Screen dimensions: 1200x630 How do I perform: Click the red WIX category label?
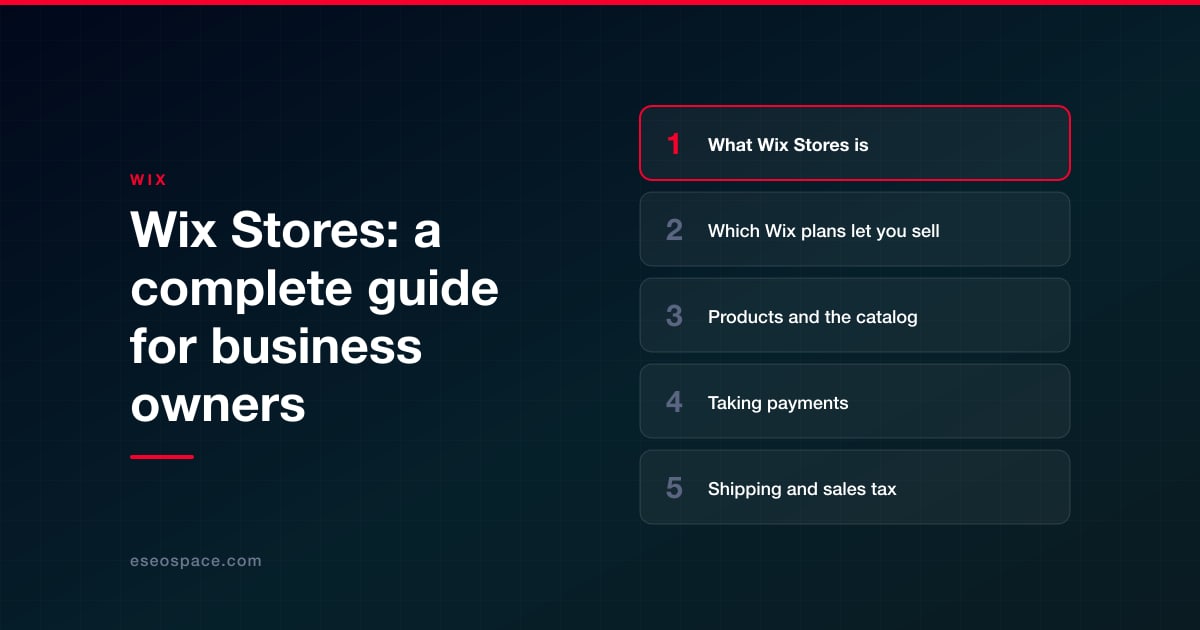pyautogui.click(x=148, y=180)
